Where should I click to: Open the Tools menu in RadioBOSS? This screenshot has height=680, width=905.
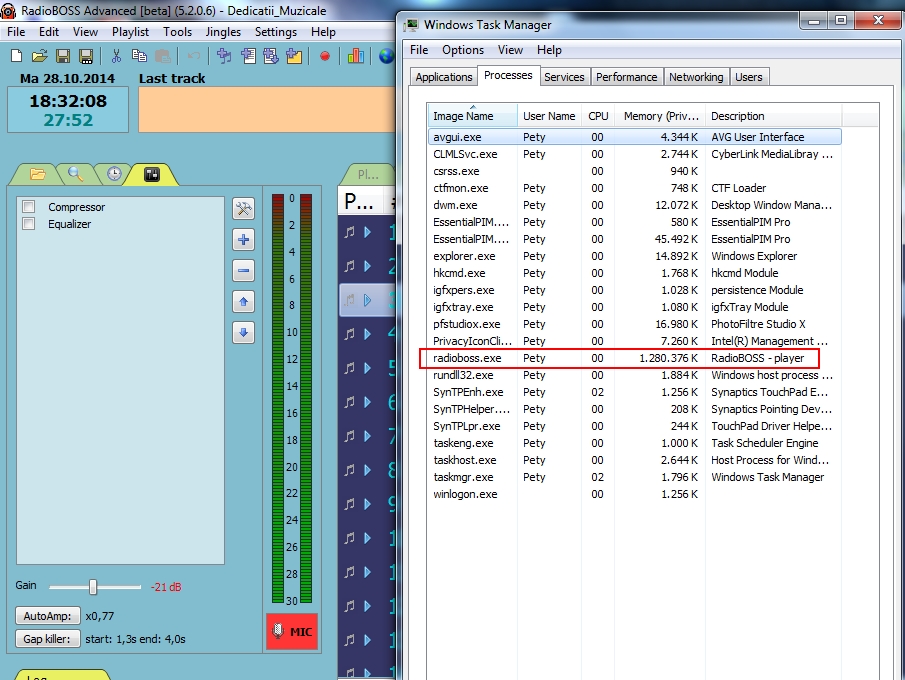click(x=177, y=32)
